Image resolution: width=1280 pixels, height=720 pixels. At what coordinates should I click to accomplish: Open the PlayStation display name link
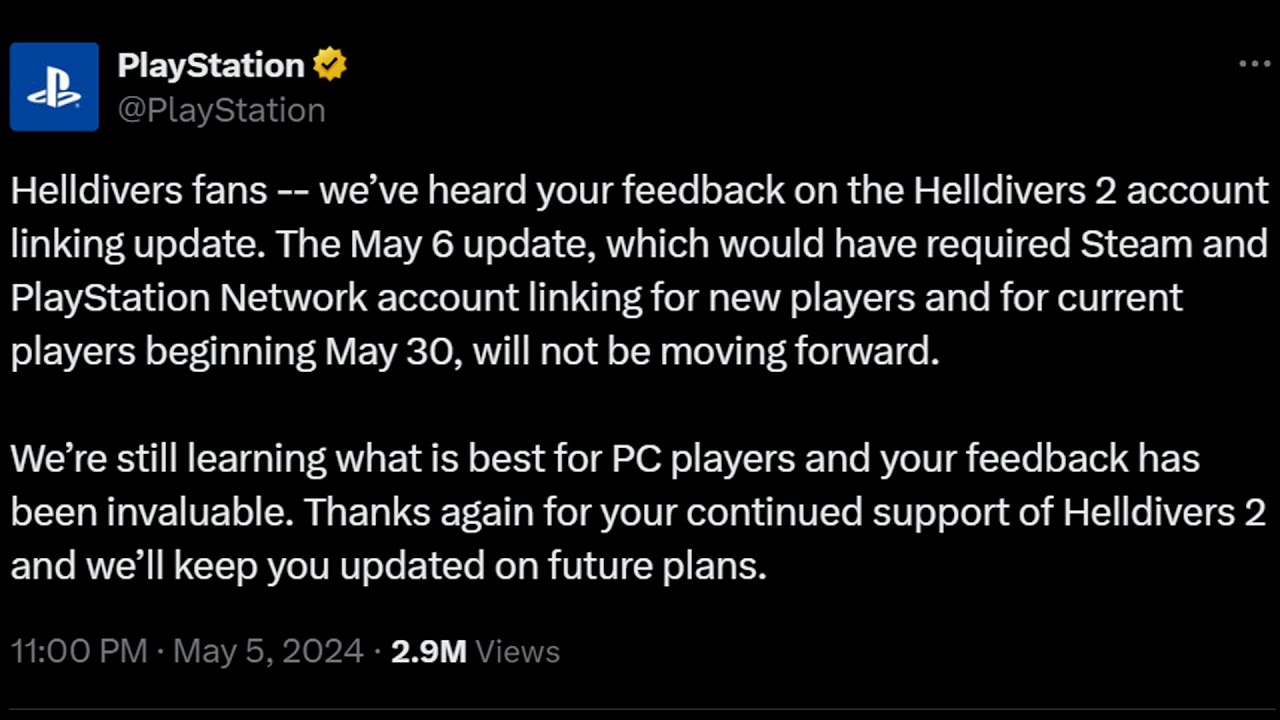[211, 66]
